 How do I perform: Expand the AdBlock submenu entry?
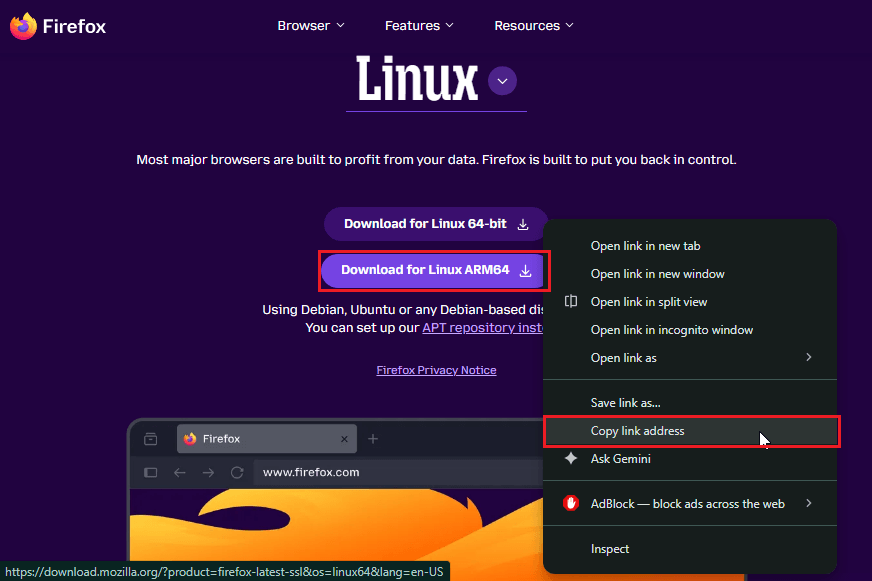690,504
